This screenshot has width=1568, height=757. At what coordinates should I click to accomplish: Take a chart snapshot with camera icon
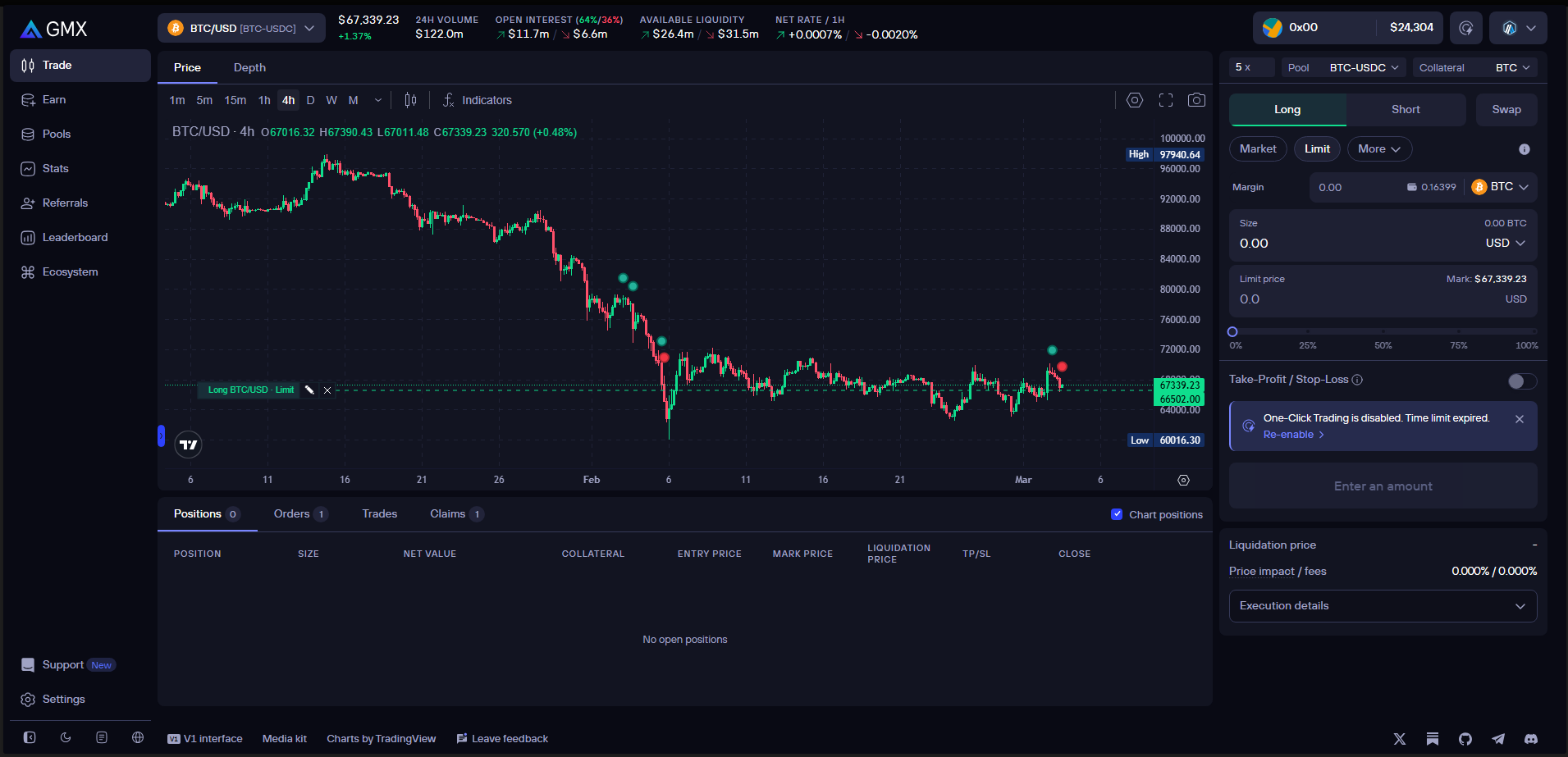[1196, 100]
